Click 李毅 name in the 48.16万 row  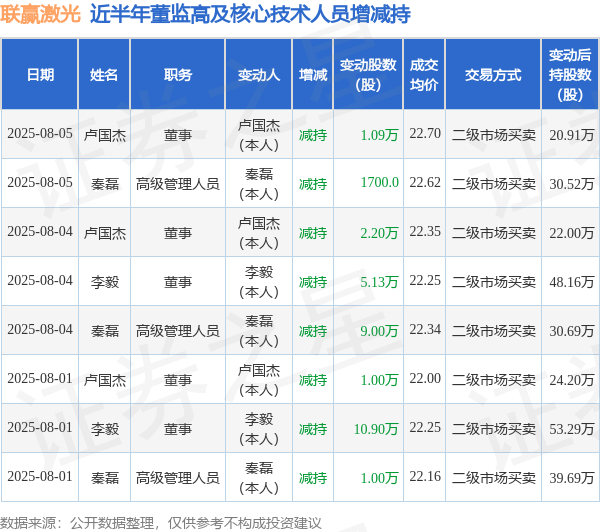click(x=104, y=282)
